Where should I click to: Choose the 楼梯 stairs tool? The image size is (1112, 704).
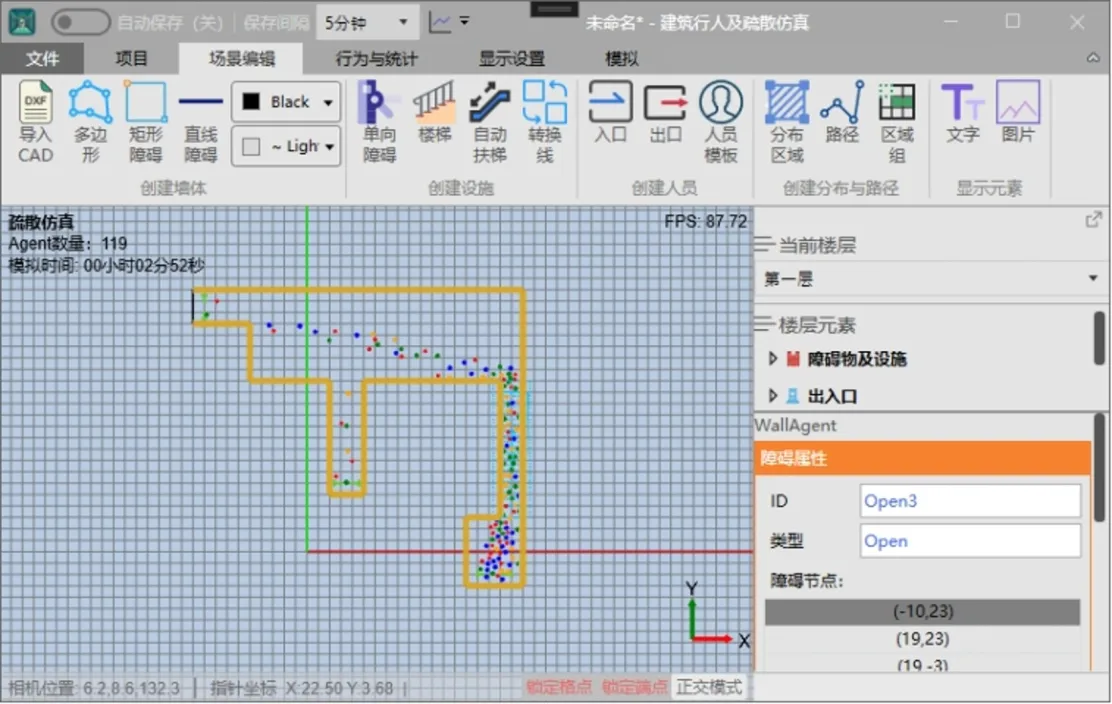[x=435, y=112]
